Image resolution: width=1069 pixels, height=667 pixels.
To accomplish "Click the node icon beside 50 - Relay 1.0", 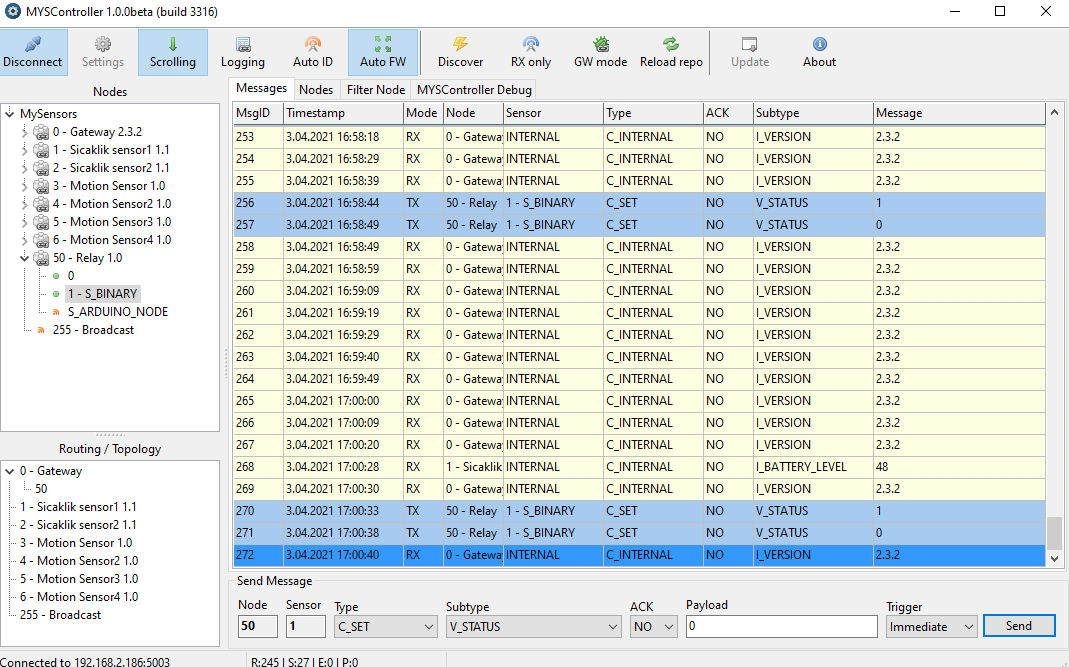I will coord(42,258).
